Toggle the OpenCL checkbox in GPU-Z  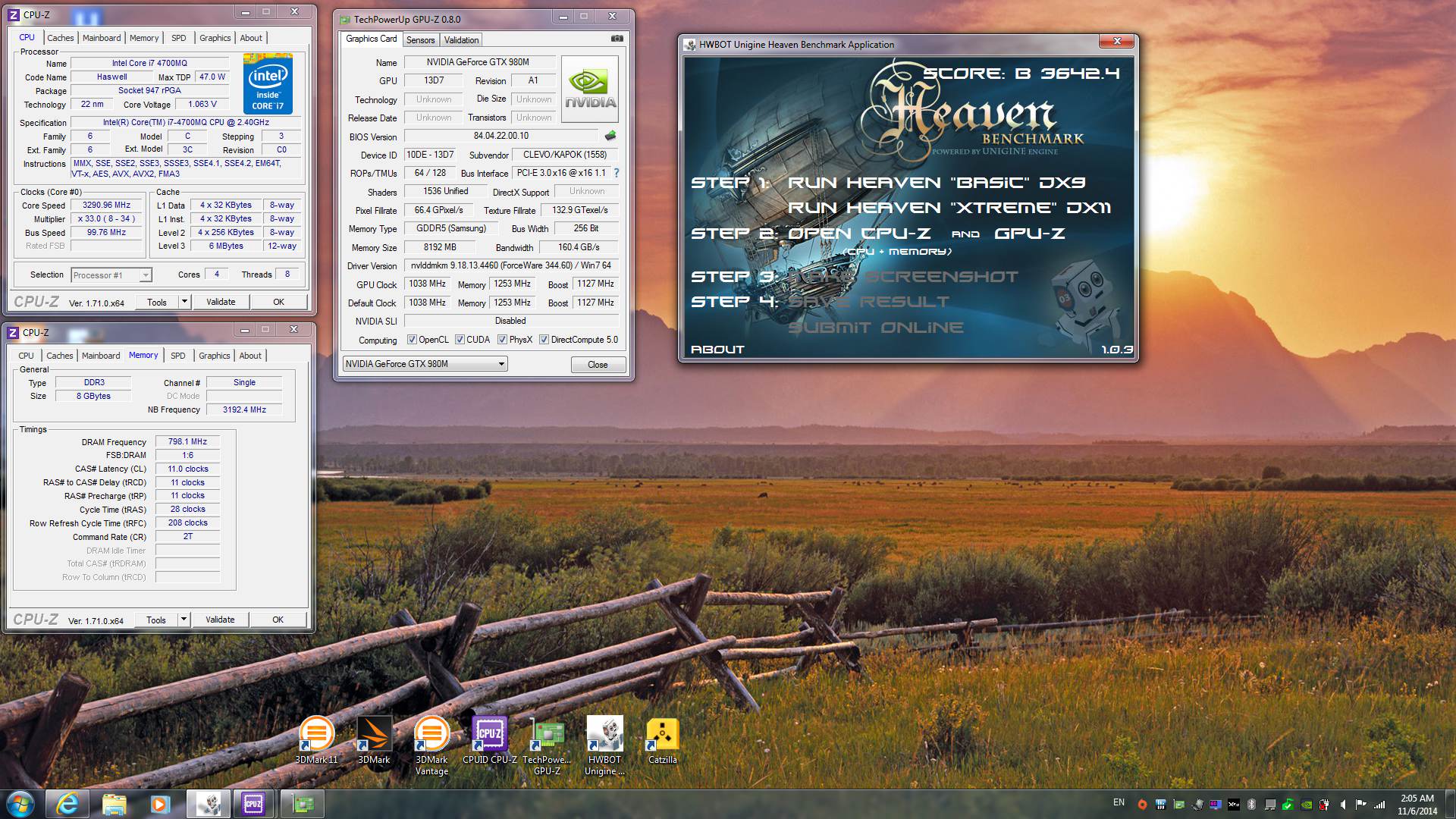coord(412,340)
